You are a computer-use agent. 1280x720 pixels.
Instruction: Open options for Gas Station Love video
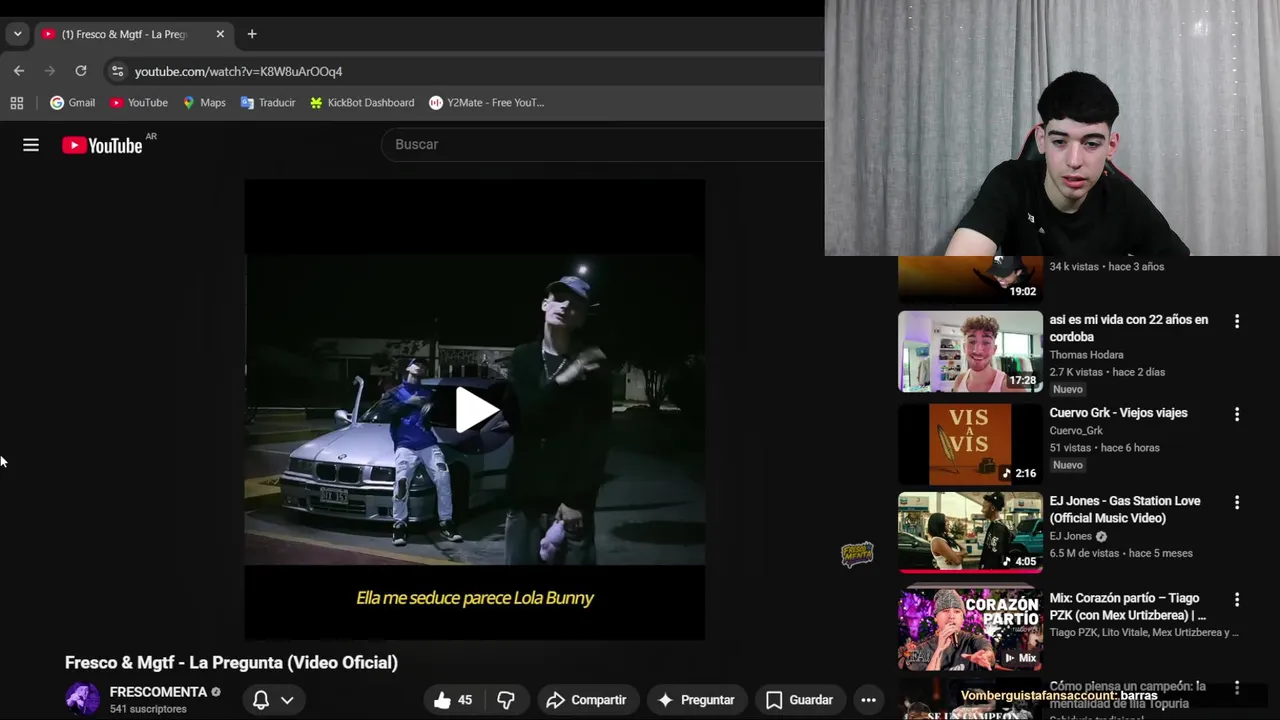coord(1237,502)
